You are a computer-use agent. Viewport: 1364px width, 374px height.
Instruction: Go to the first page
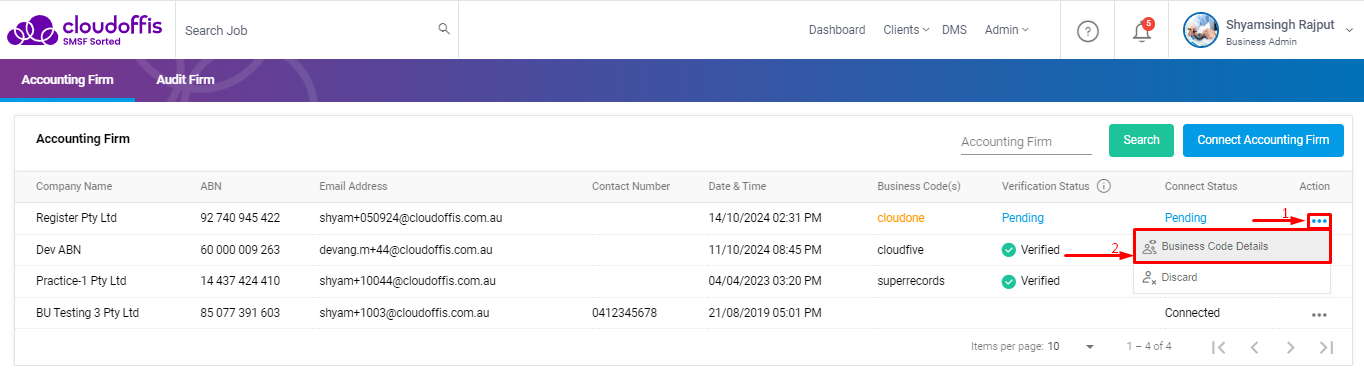click(1218, 347)
